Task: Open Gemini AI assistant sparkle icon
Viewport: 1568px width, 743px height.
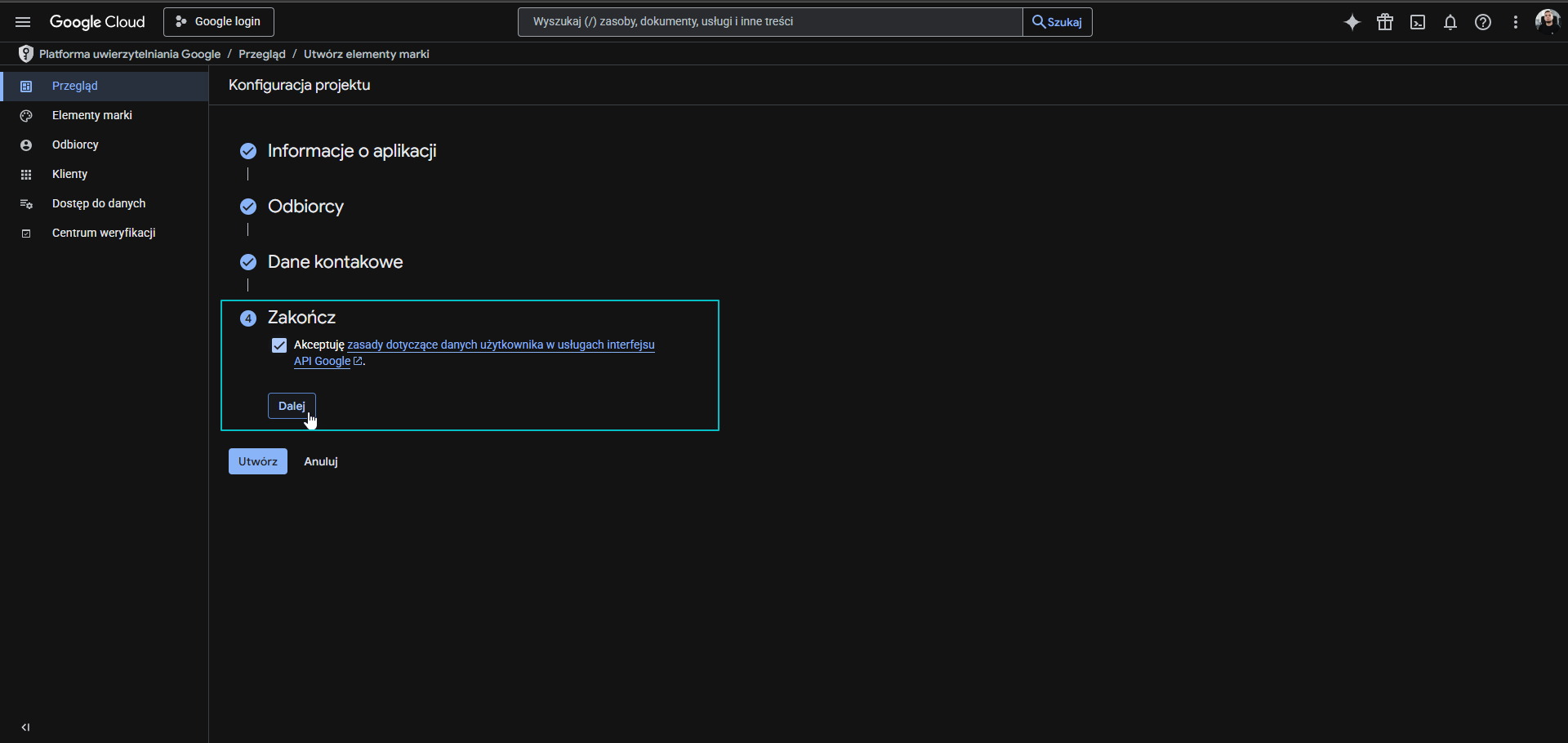Action: point(1352,22)
